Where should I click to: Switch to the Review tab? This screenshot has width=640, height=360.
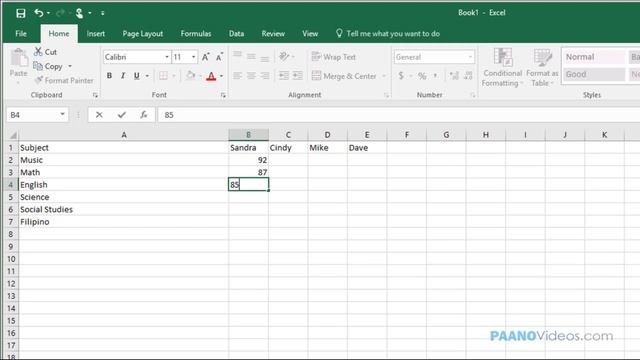[273, 34]
